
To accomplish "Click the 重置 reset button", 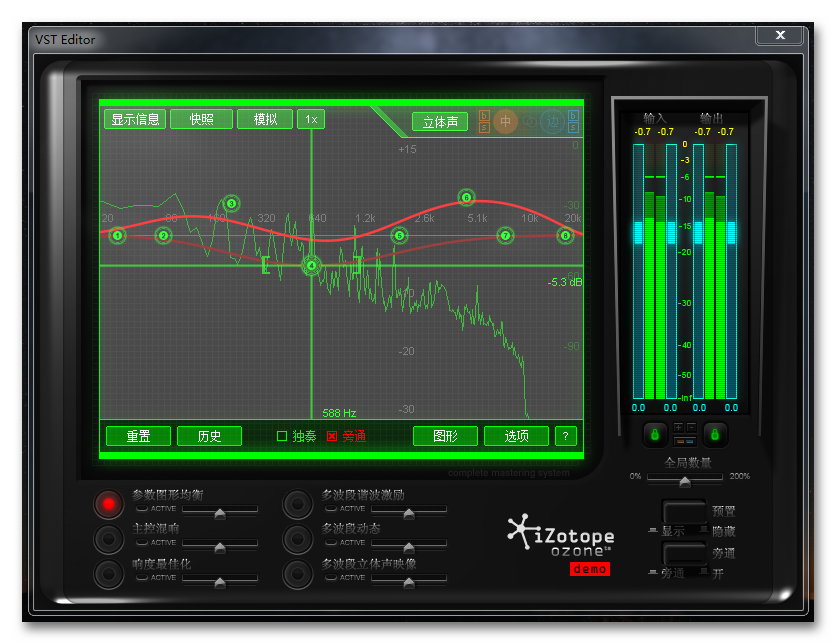I will [x=138, y=436].
